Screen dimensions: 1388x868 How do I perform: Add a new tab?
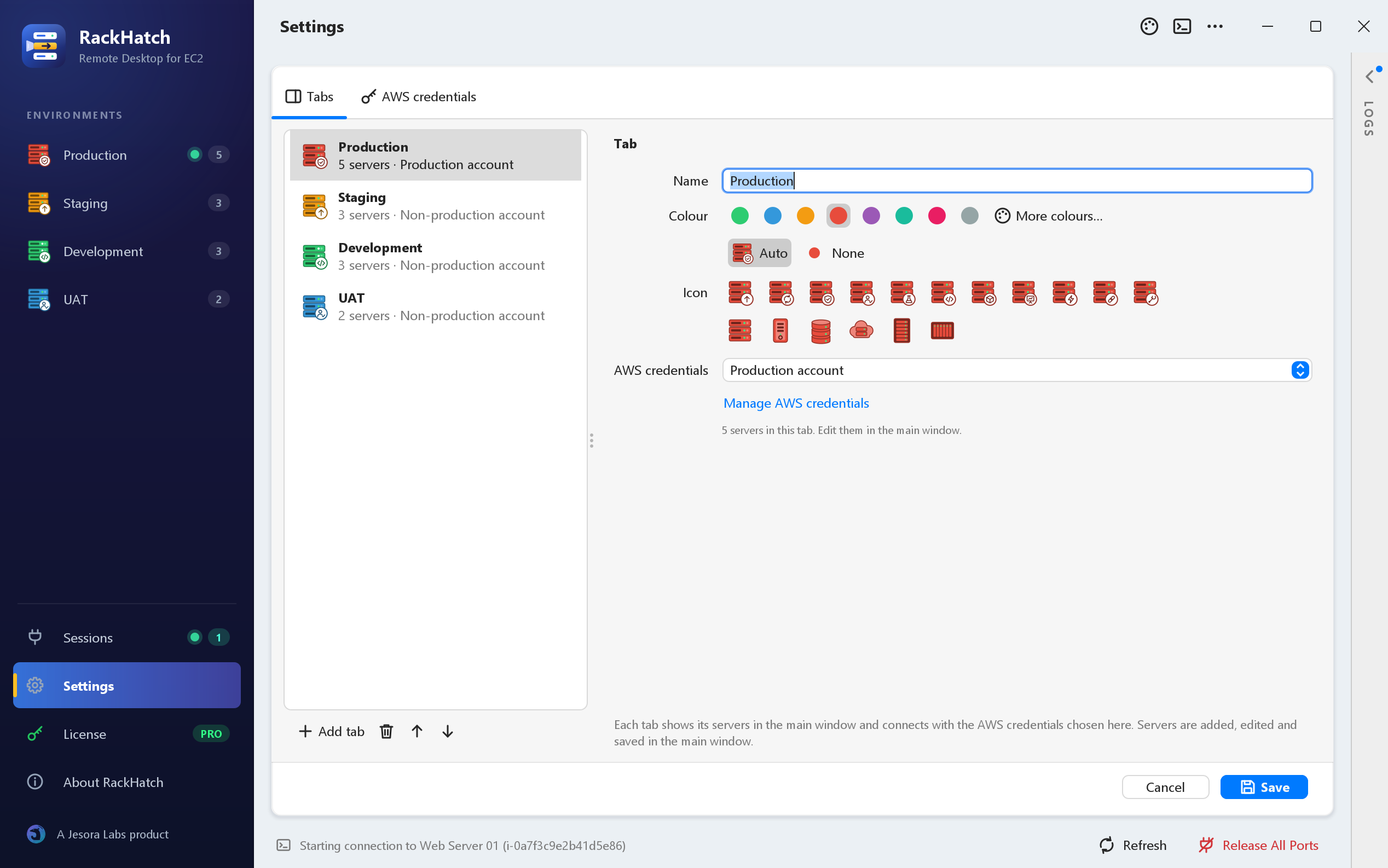click(x=331, y=731)
